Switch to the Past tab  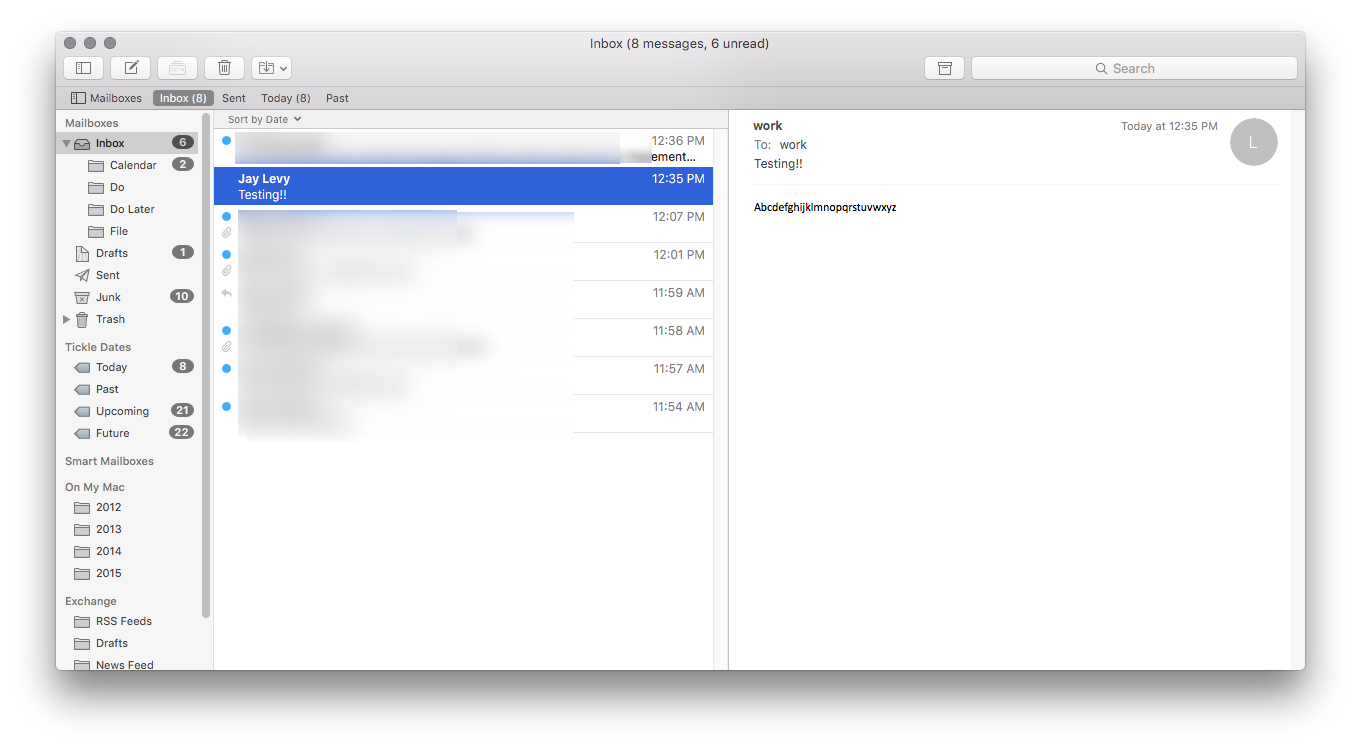337,97
